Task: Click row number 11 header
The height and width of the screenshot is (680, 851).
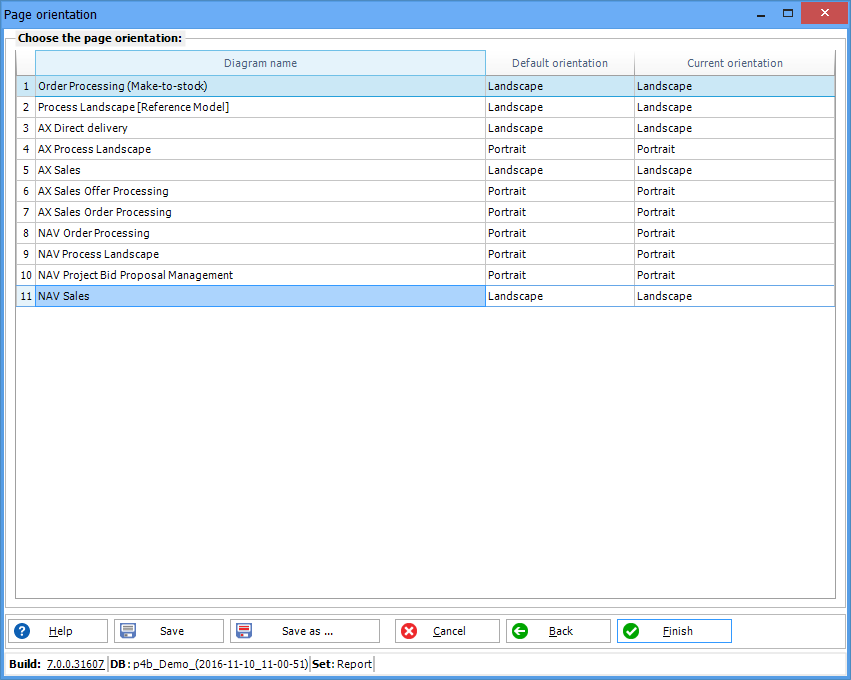Action: (26, 296)
